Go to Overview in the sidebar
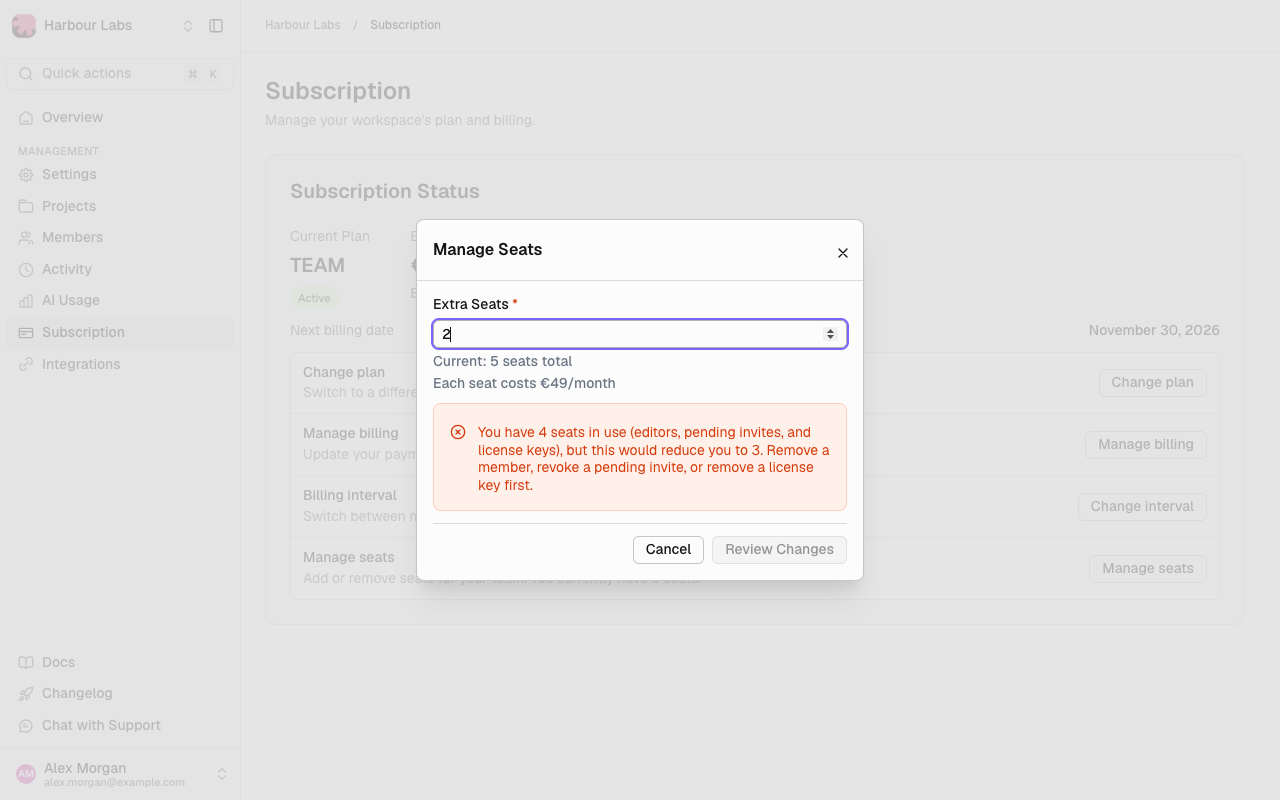This screenshot has width=1280, height=800. tap(120, 118)
